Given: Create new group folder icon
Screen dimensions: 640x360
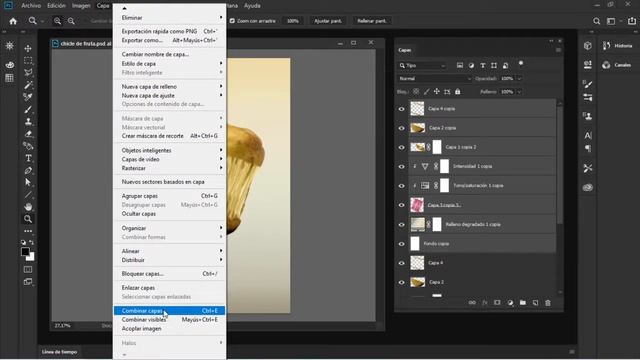Looking at the screenshot, I should click(522, 303).
